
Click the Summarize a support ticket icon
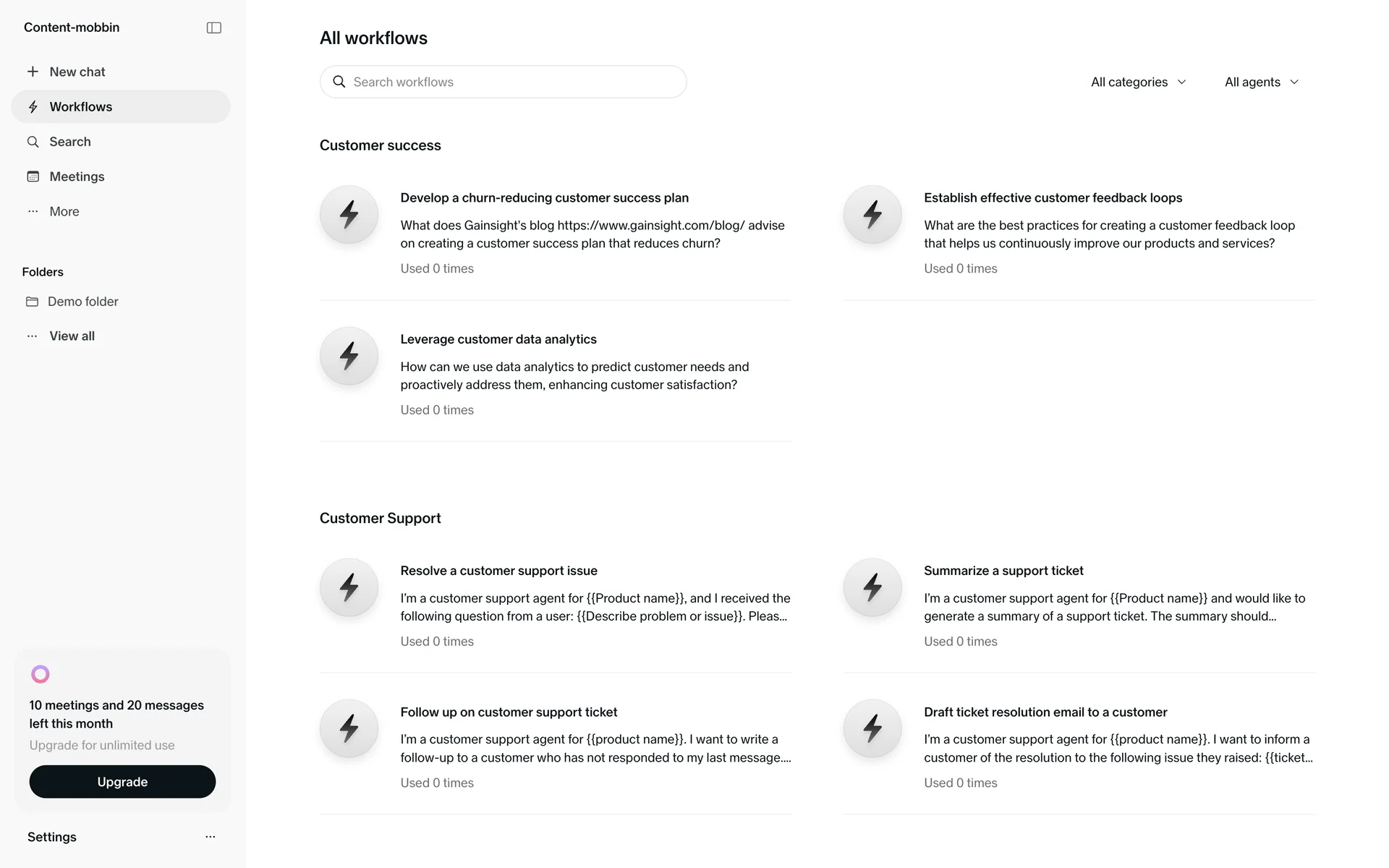tap(872, 587)
